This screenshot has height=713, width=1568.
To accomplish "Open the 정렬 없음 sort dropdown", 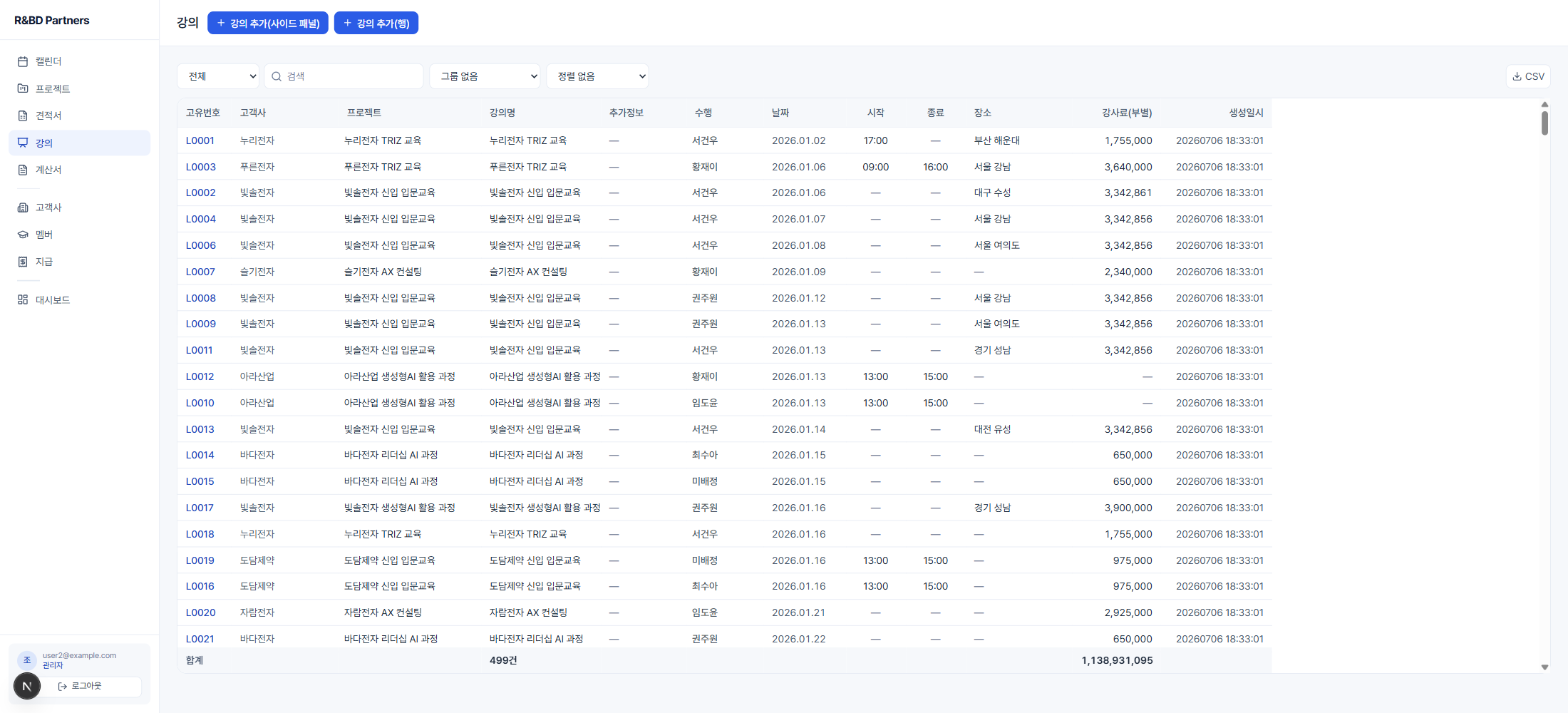I will click(597, 76).
